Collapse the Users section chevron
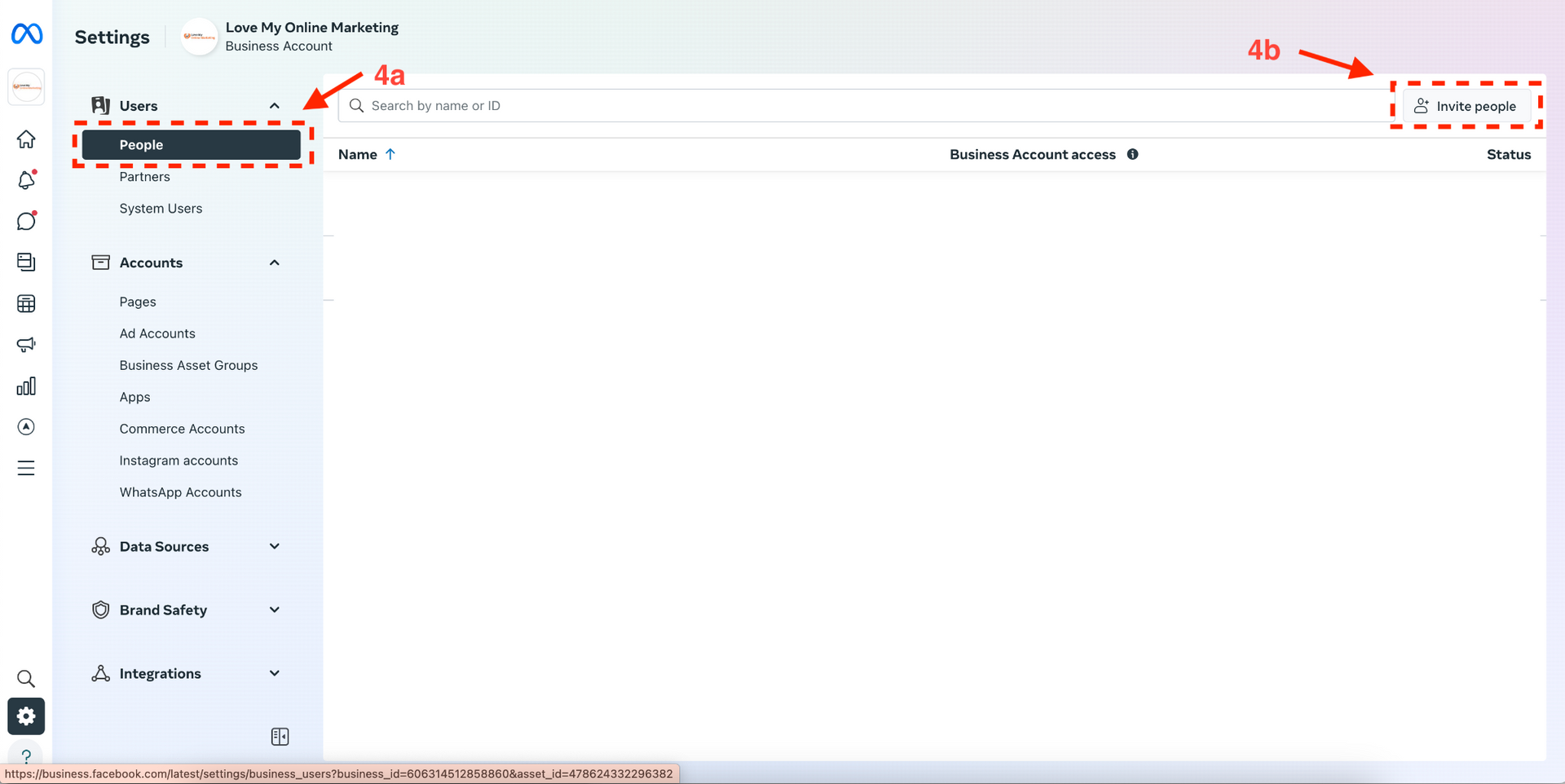Screen dimensions: 1565x784 (x=275, y=106)
